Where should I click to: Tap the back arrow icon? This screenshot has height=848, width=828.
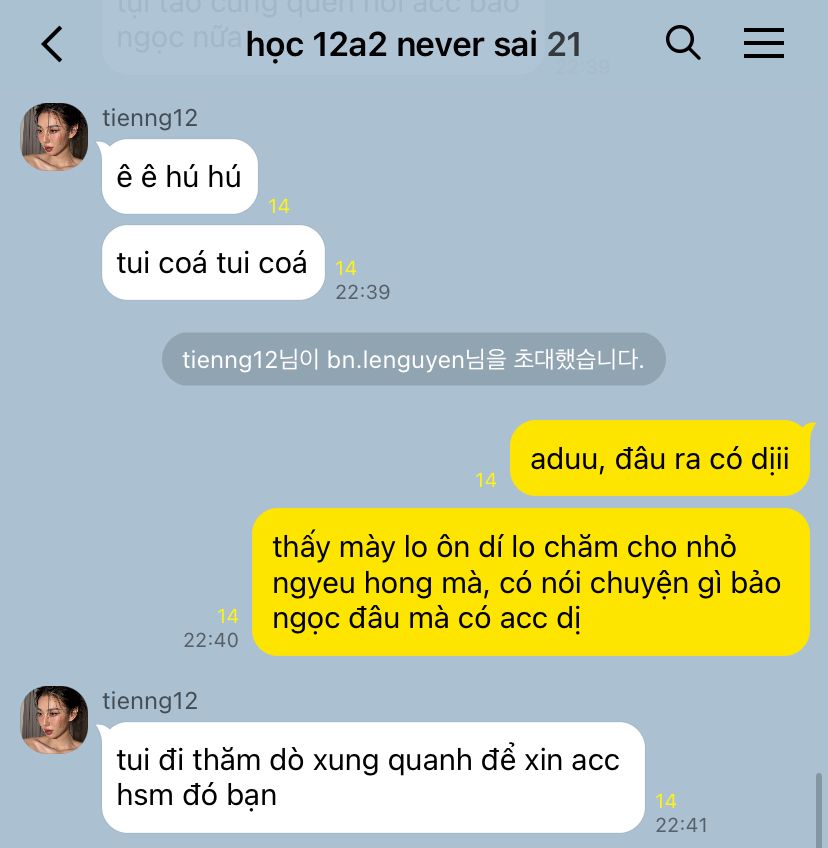tap(52, 44)
